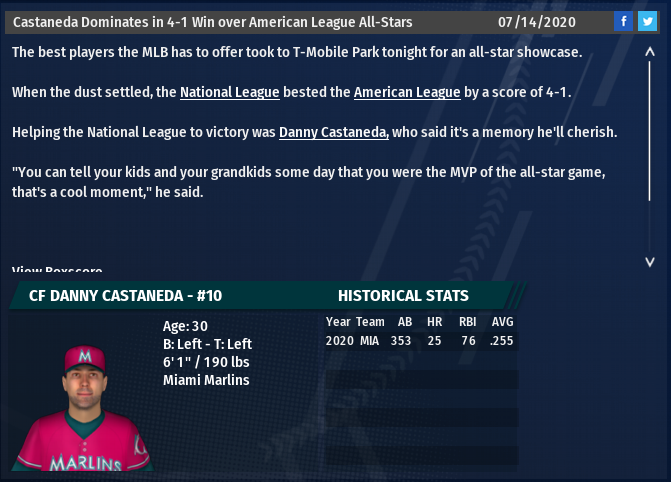
Task: Click the View Boxscore link
Action: [57, 270]
